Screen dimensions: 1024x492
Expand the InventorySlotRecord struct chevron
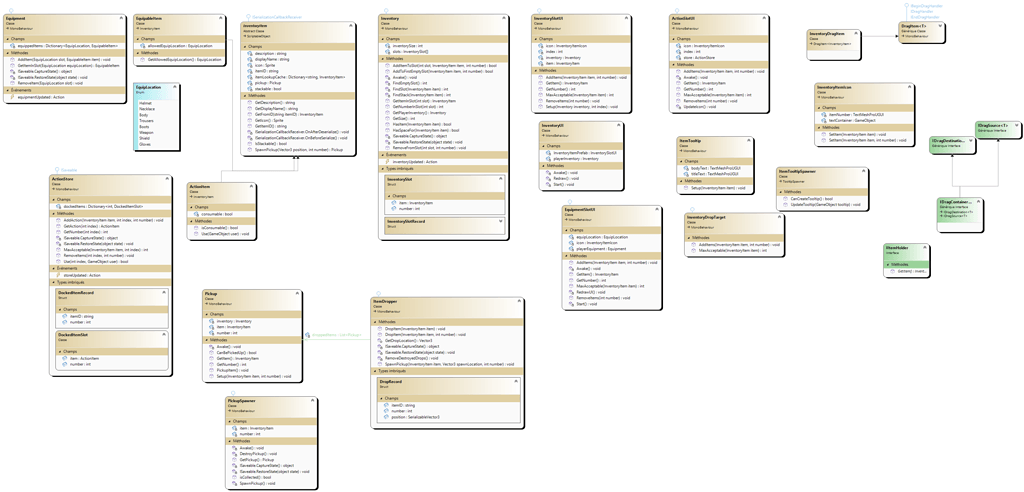coord(500,222)
